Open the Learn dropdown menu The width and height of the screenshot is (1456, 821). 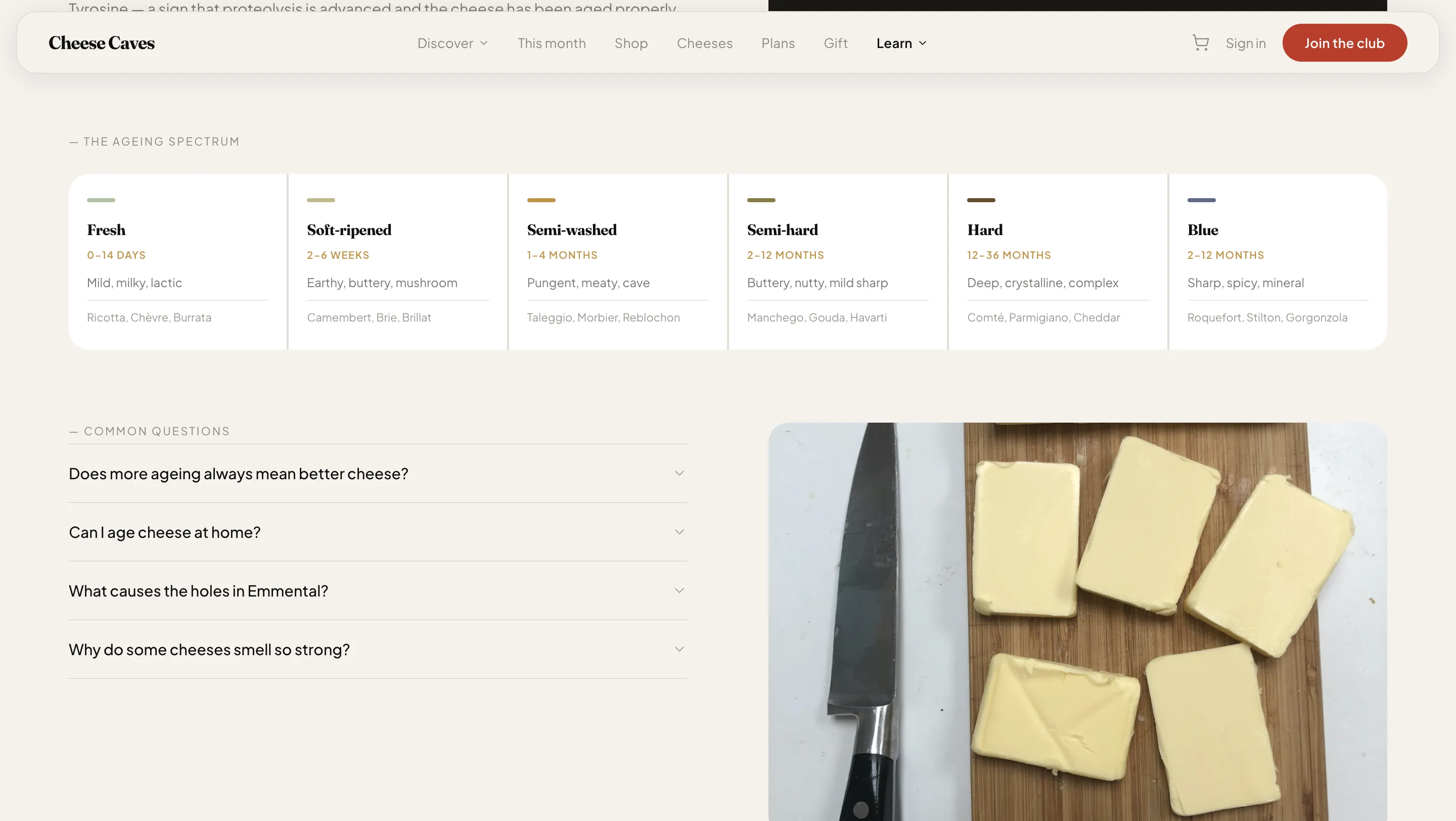[900, 43]
